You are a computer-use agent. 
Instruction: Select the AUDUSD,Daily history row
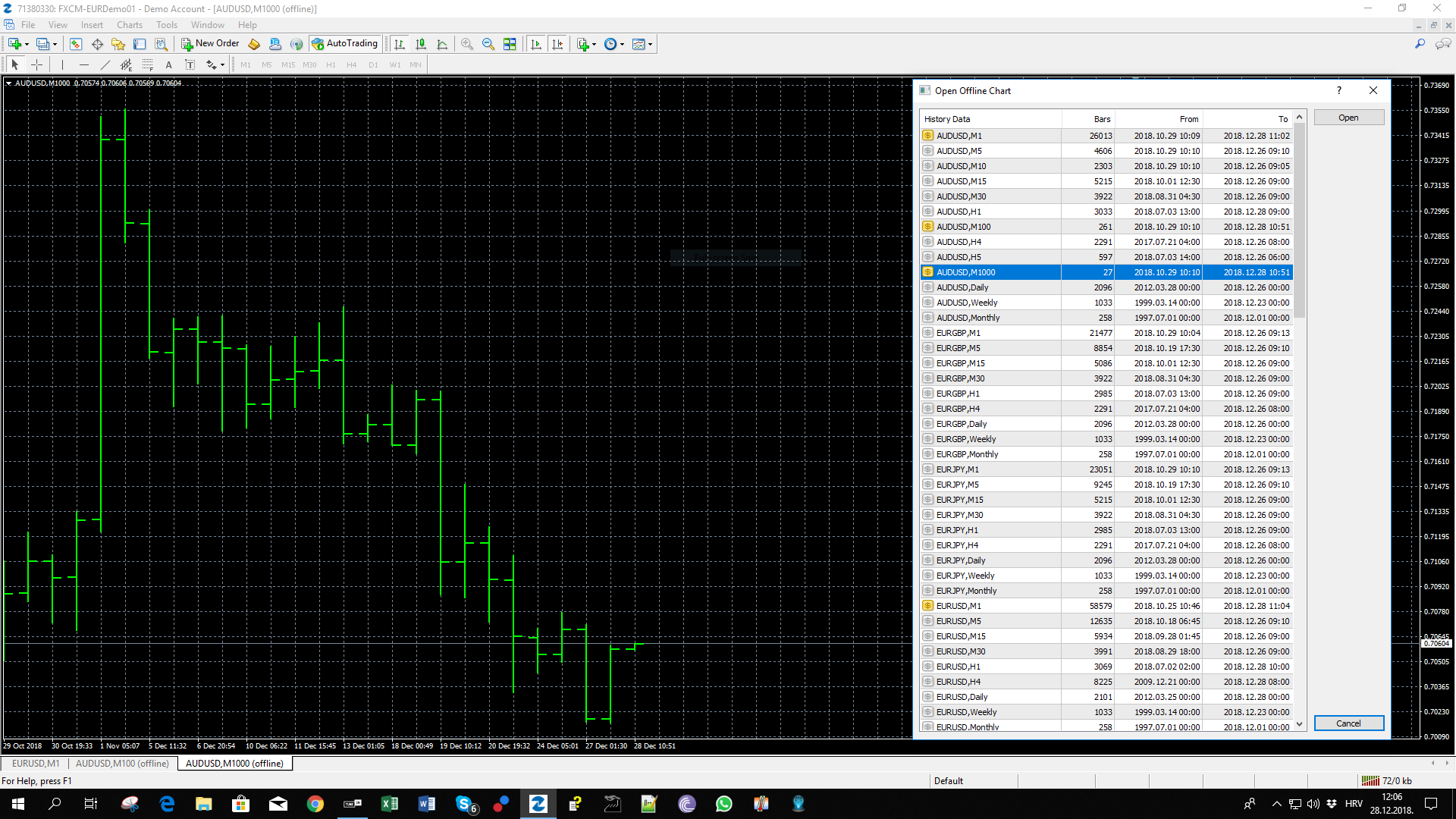[1106, 287]
